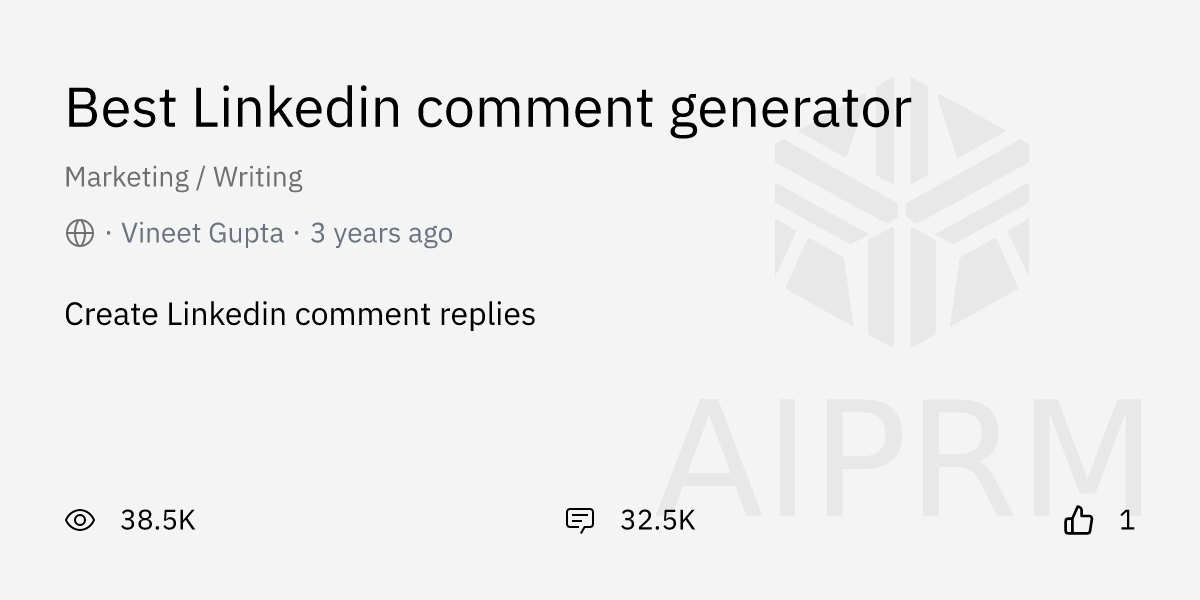Viewport: 1200px width, 600px height.
Task: Click the globe public visibility icon
Action: coord(80,234)
